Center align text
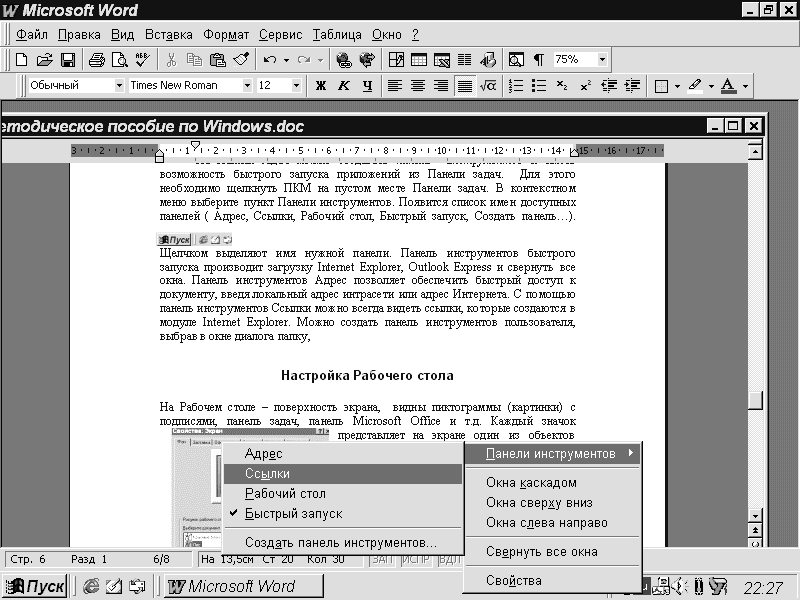800x600 pixels. click(417, 86)
